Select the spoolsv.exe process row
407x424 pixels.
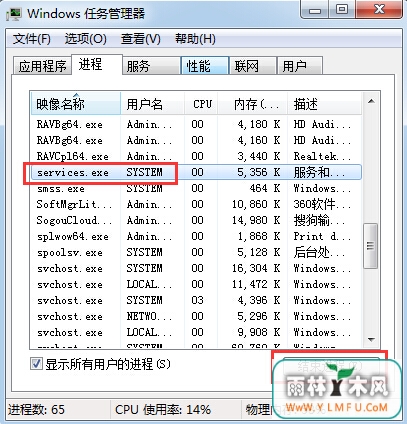[x=196, y=252]
